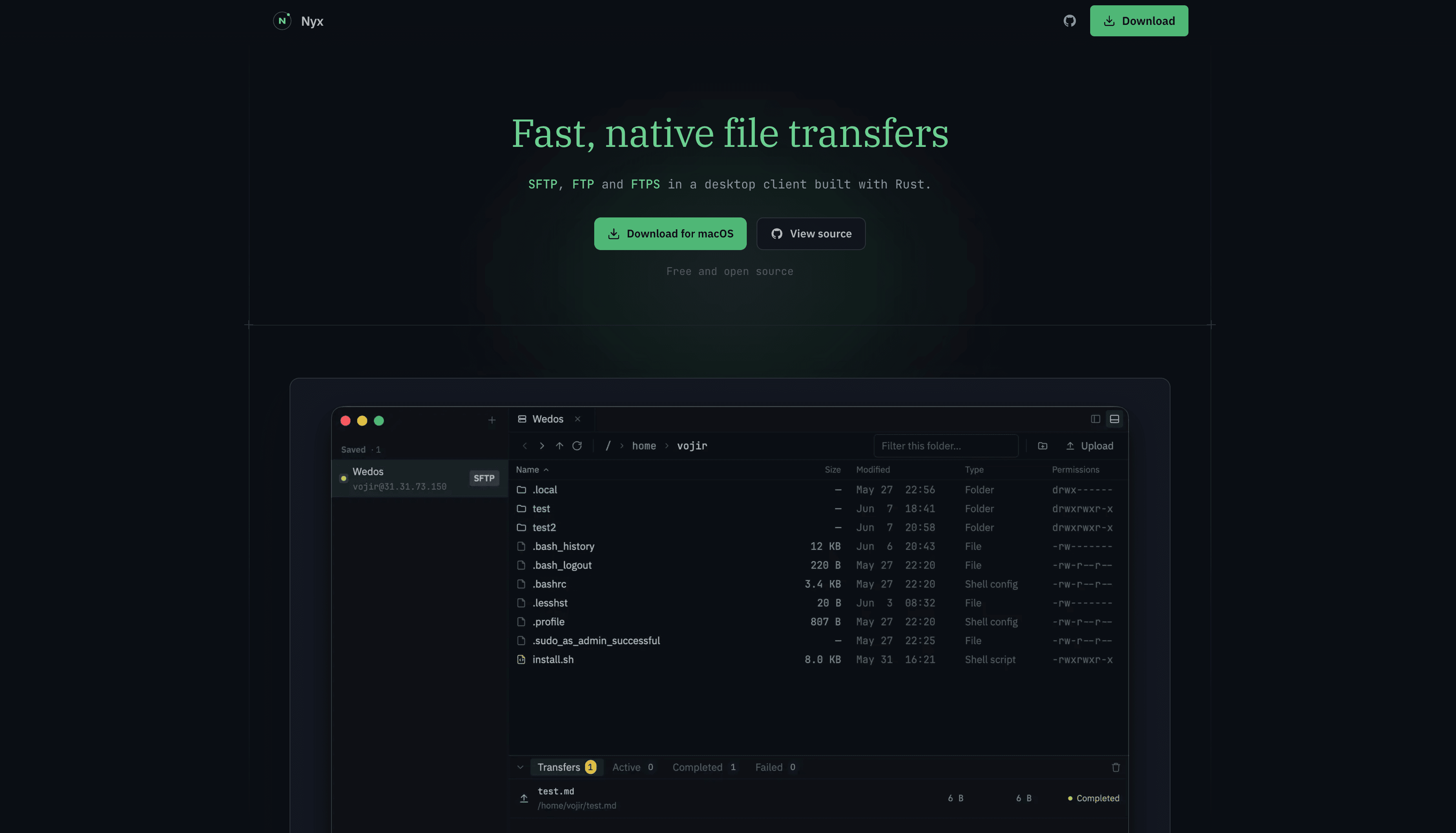Click the Nyx logo icon
Screen dimensions: 1456x833
point(282,21)
